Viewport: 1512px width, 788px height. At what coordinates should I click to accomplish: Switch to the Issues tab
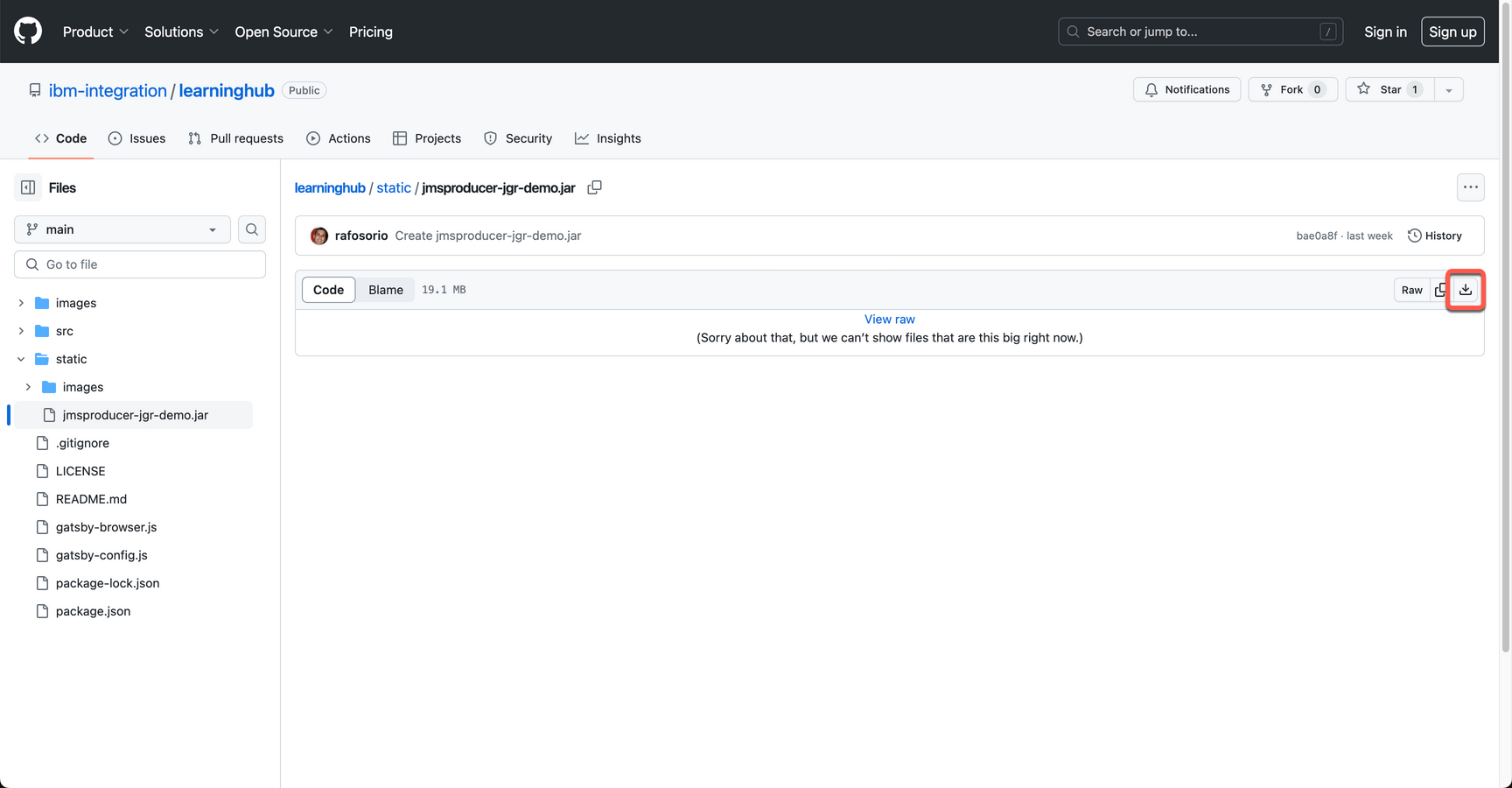(136, 138)
